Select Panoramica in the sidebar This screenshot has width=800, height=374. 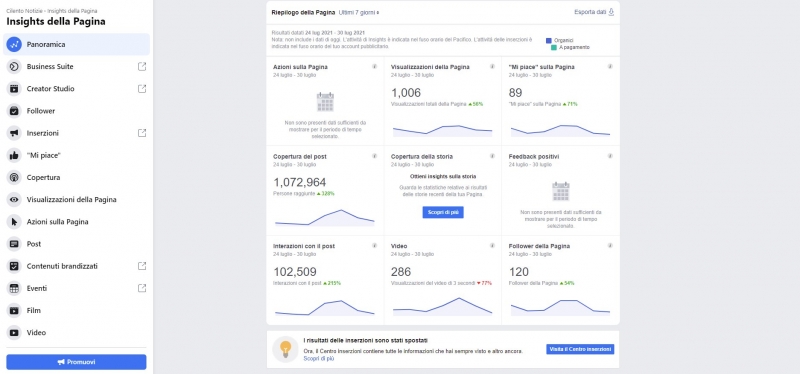[x=77, y=44]
